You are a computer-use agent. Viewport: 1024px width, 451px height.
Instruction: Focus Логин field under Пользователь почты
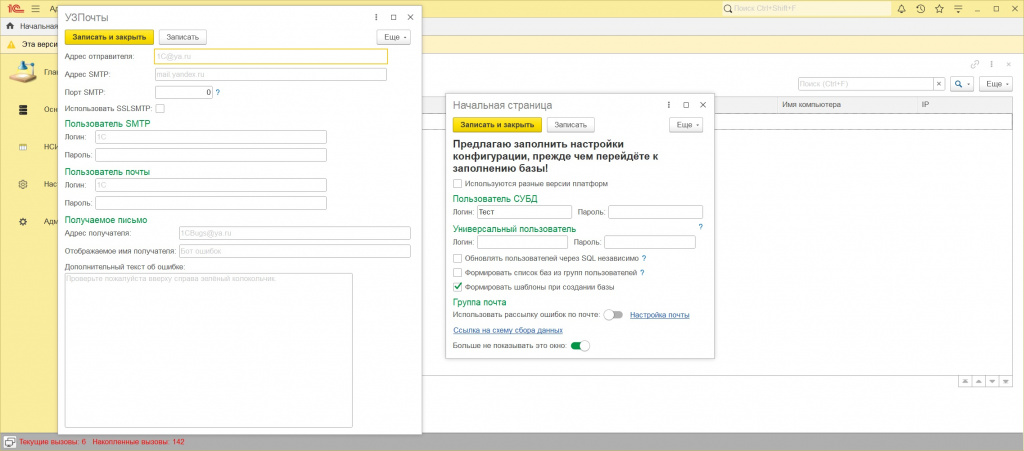click(x=211, y=185)
